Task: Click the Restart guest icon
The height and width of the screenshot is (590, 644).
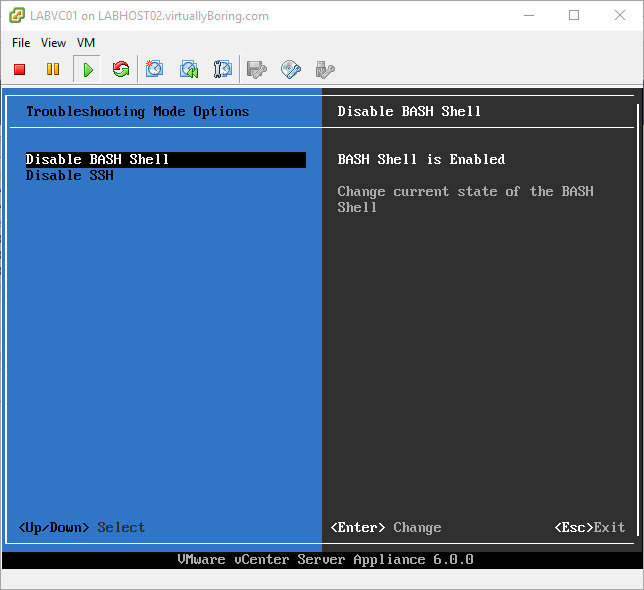Action: 121,69
